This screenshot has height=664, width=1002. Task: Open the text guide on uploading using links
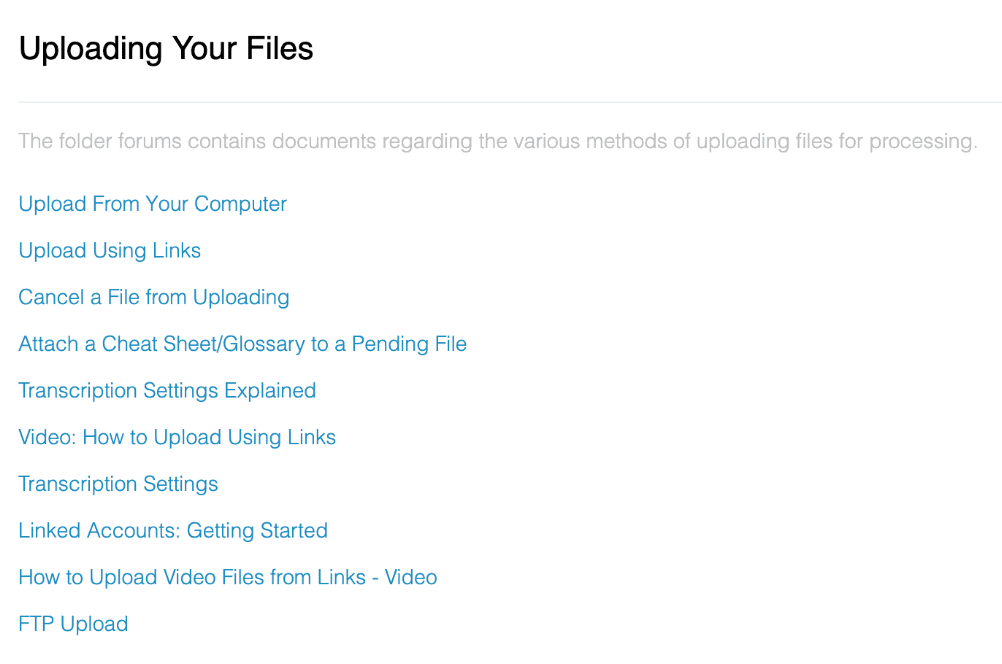(x=109, y=251)
